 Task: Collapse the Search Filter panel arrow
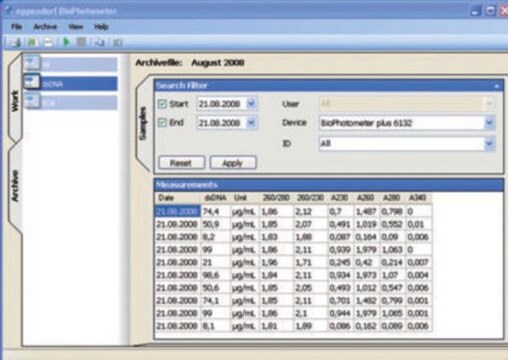coord(497,86)
